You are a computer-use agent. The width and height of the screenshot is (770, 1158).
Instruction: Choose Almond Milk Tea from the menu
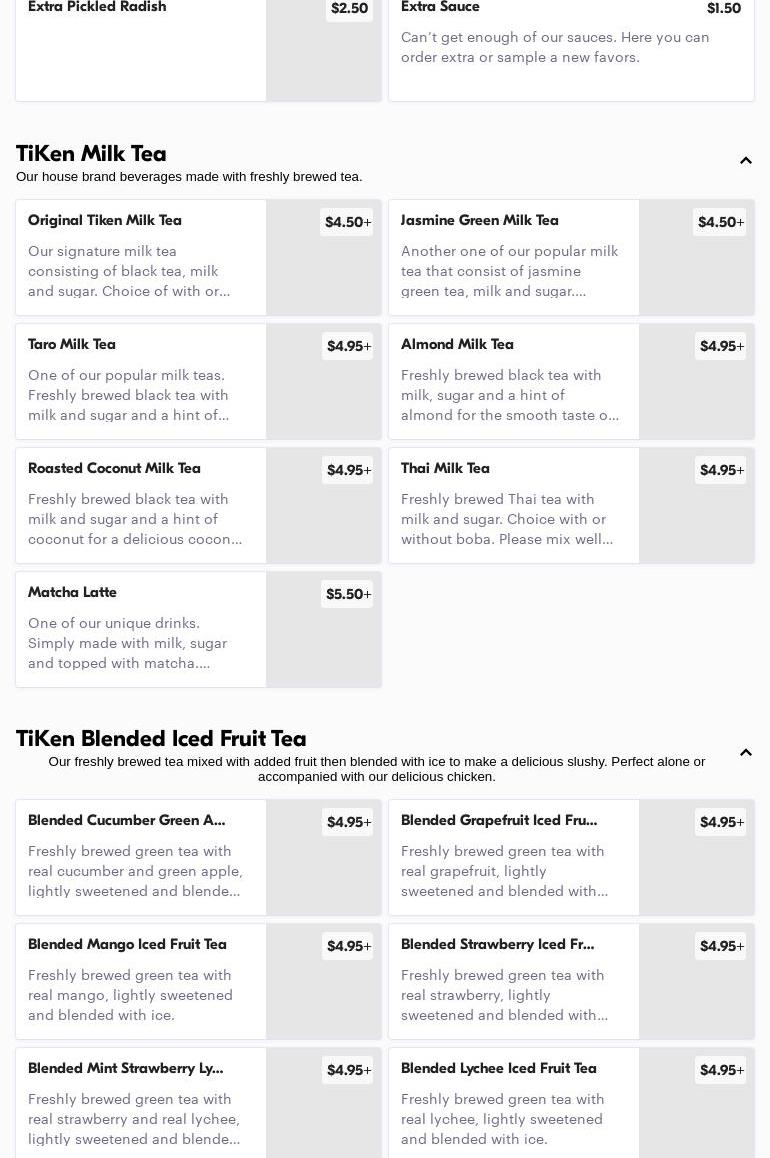point(571,381)
